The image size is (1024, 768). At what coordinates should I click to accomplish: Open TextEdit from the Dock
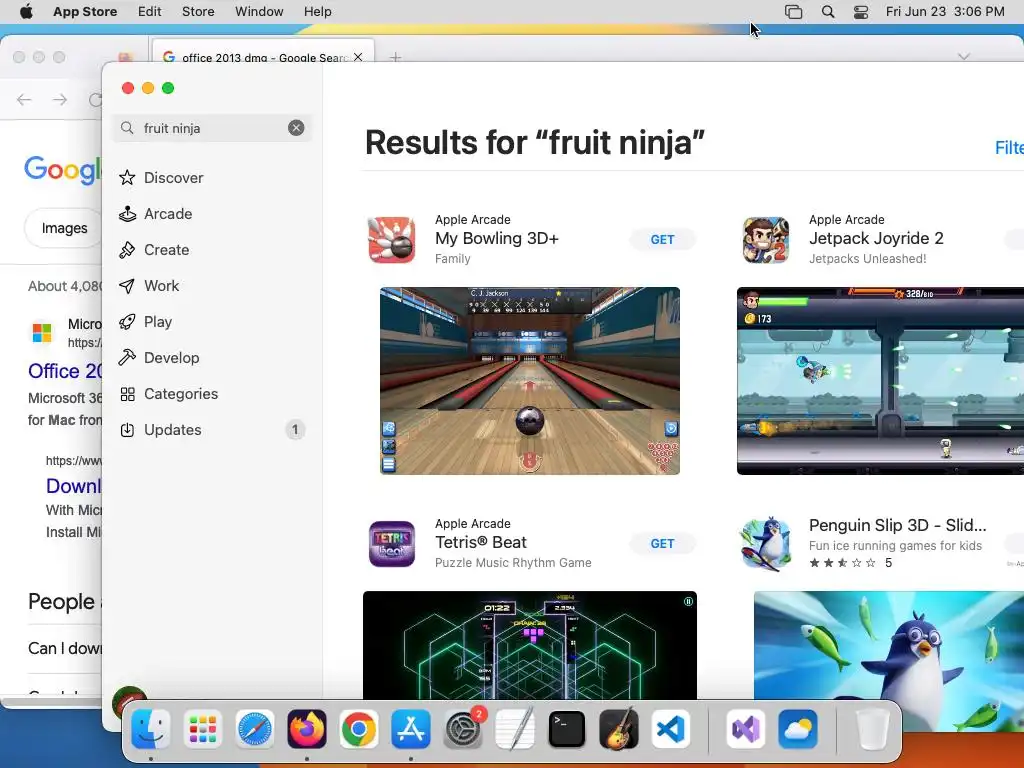tap(515, 729)
